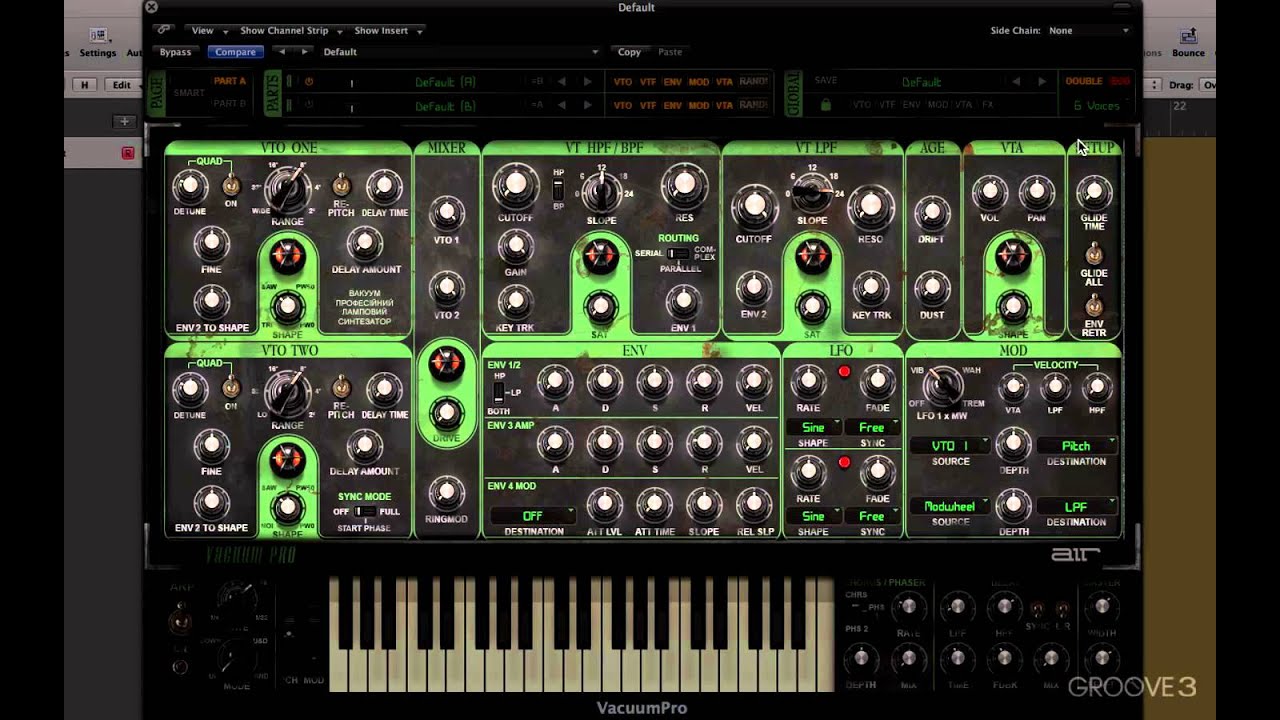Click the next arrow on the Global preset
The width and height of the screenshot is (1280, 720).
click(x=1041, y=82)
